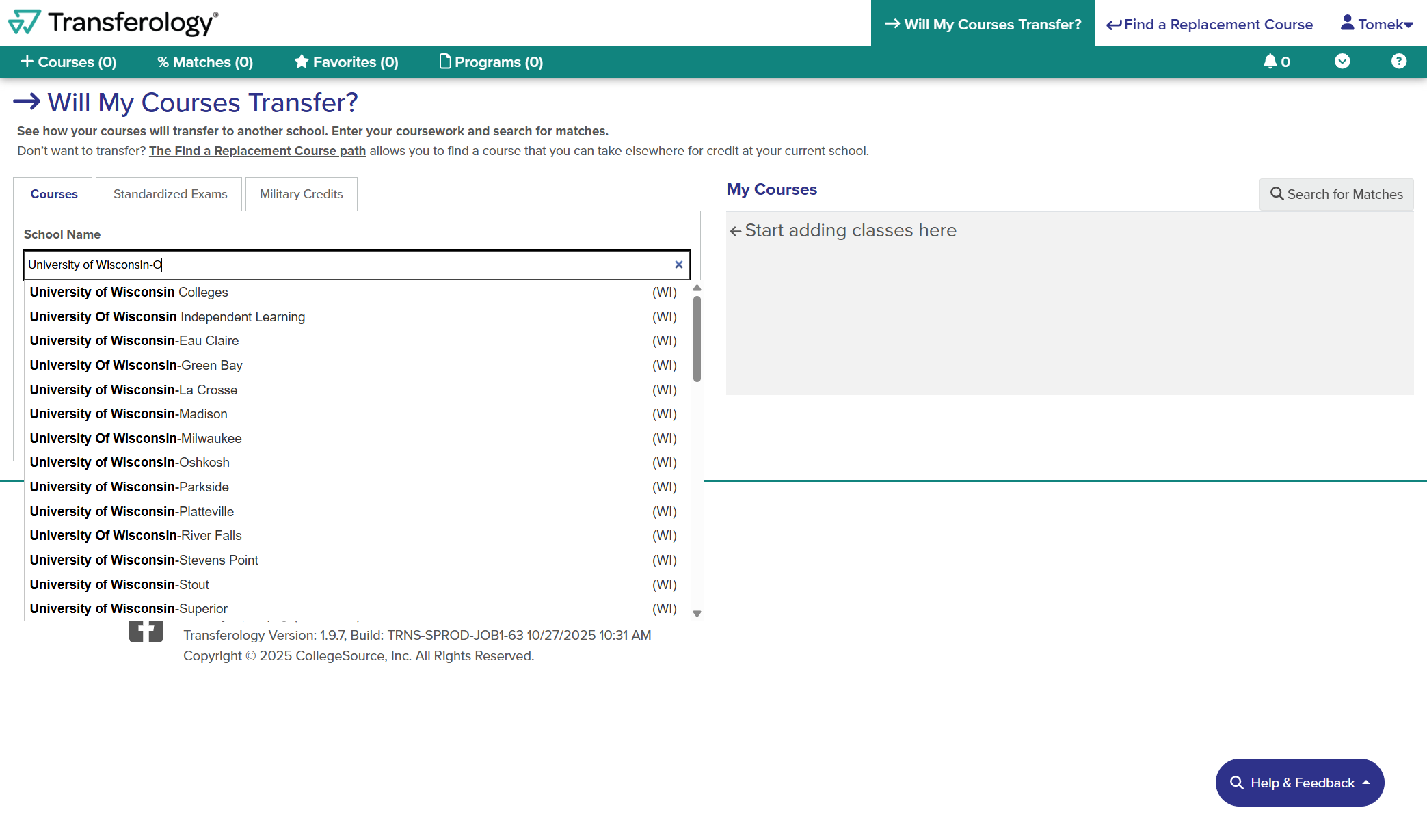Switch to the Standardized Exams tab
The image size is (1427, 840).
point(170,194)
